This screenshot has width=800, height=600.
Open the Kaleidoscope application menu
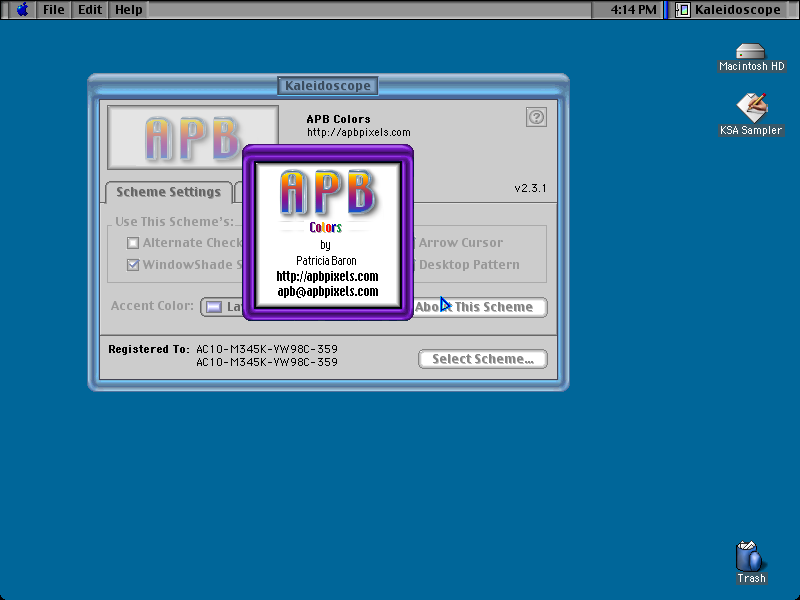[x=729, y=10]
